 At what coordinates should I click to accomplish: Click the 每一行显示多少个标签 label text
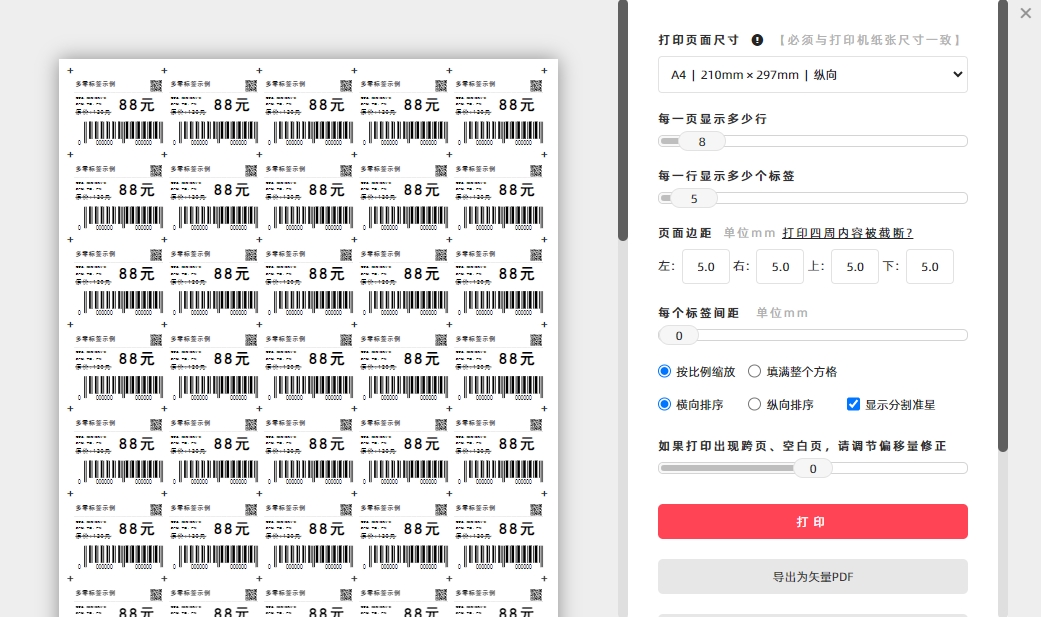click(x=726, y=176)
